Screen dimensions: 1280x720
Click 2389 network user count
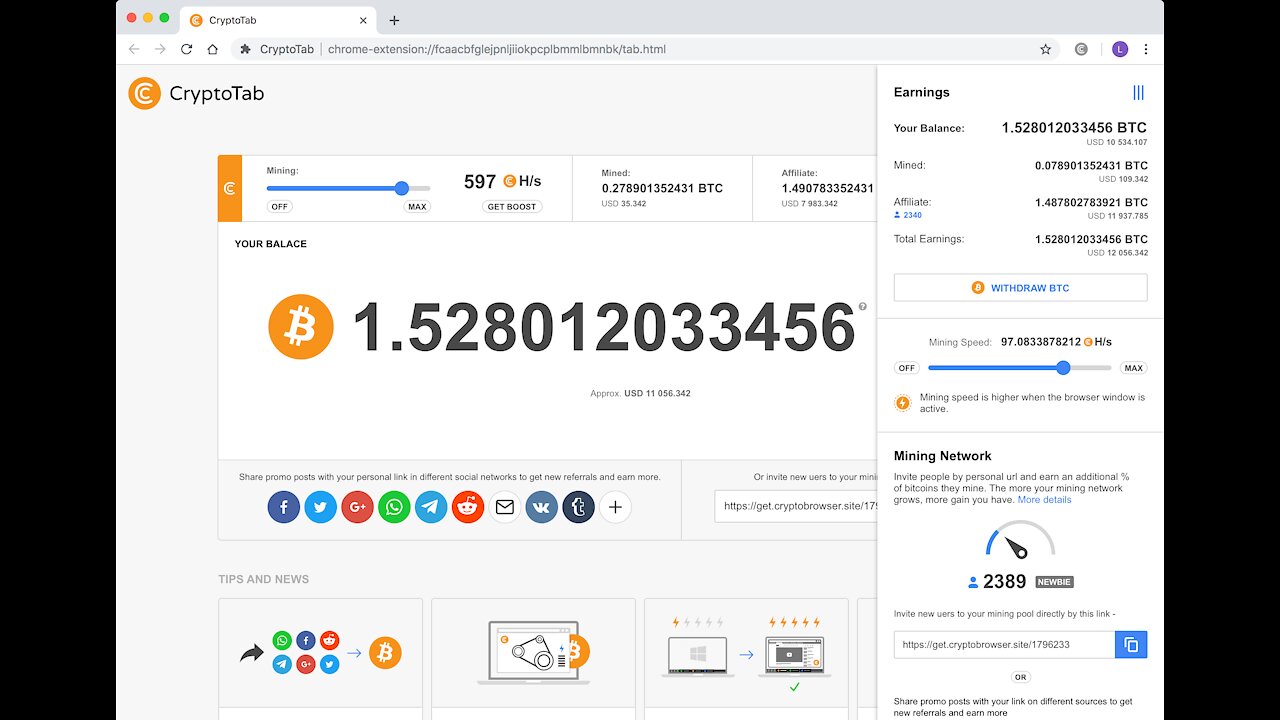[1004, 582]
